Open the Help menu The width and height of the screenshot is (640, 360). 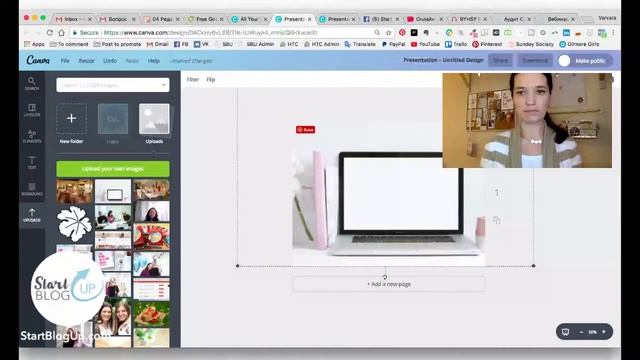[153, 61]
